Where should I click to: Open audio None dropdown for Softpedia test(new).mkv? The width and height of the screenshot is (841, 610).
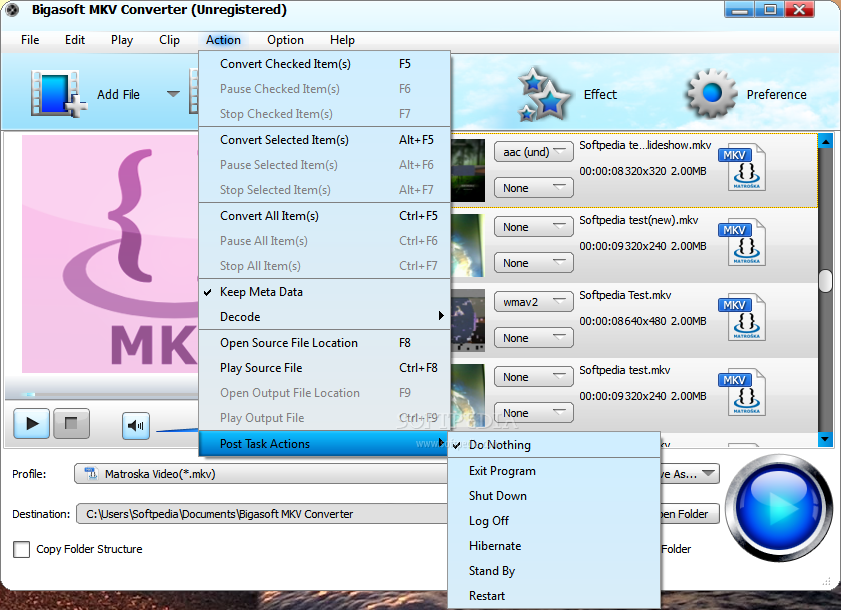click(534, 227)
